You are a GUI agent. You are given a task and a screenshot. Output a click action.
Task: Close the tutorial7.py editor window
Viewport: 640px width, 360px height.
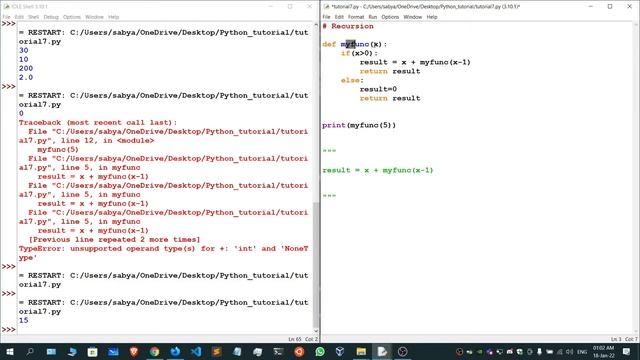coord(629,7)
